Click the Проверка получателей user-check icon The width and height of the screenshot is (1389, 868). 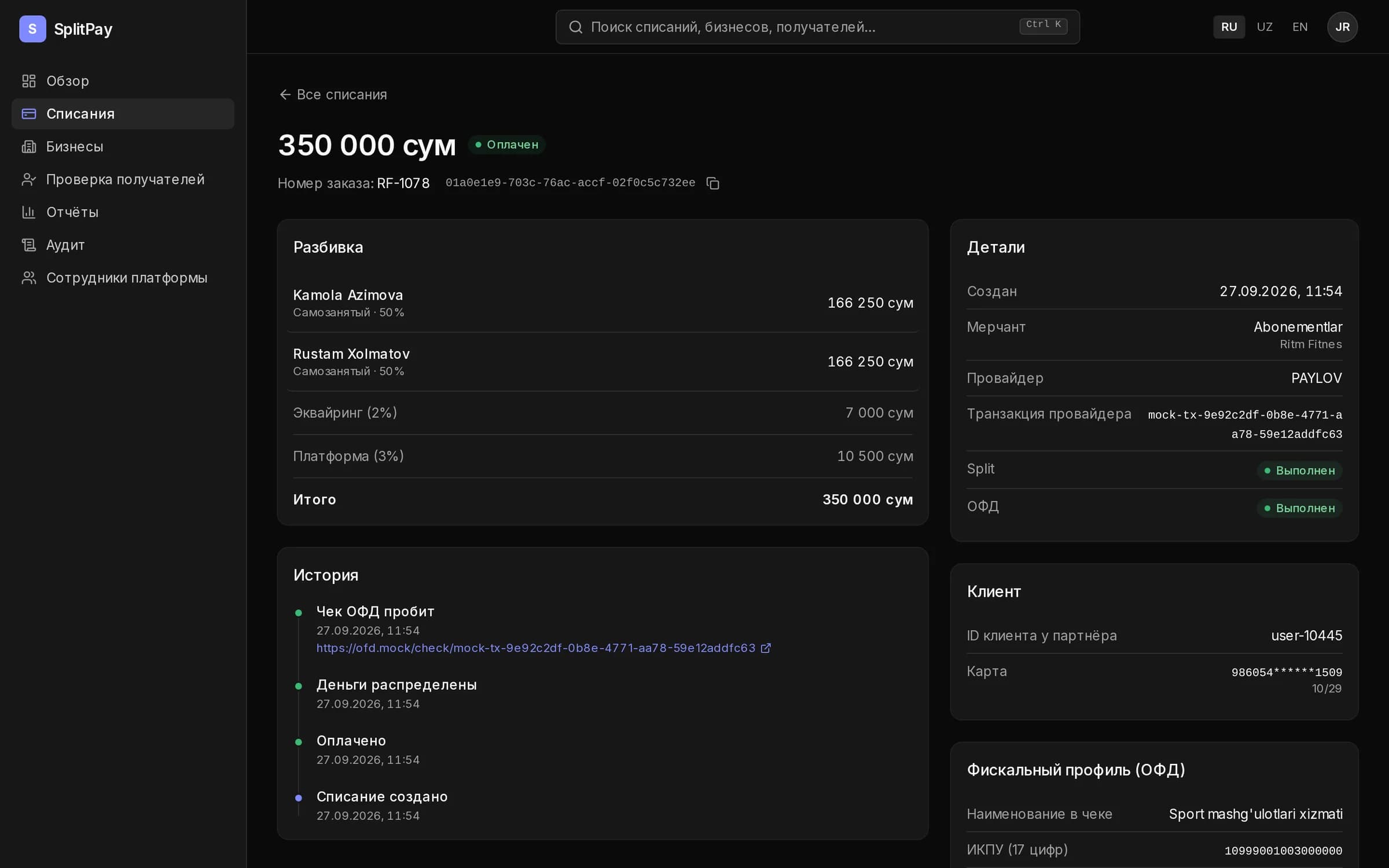point(29,179)
